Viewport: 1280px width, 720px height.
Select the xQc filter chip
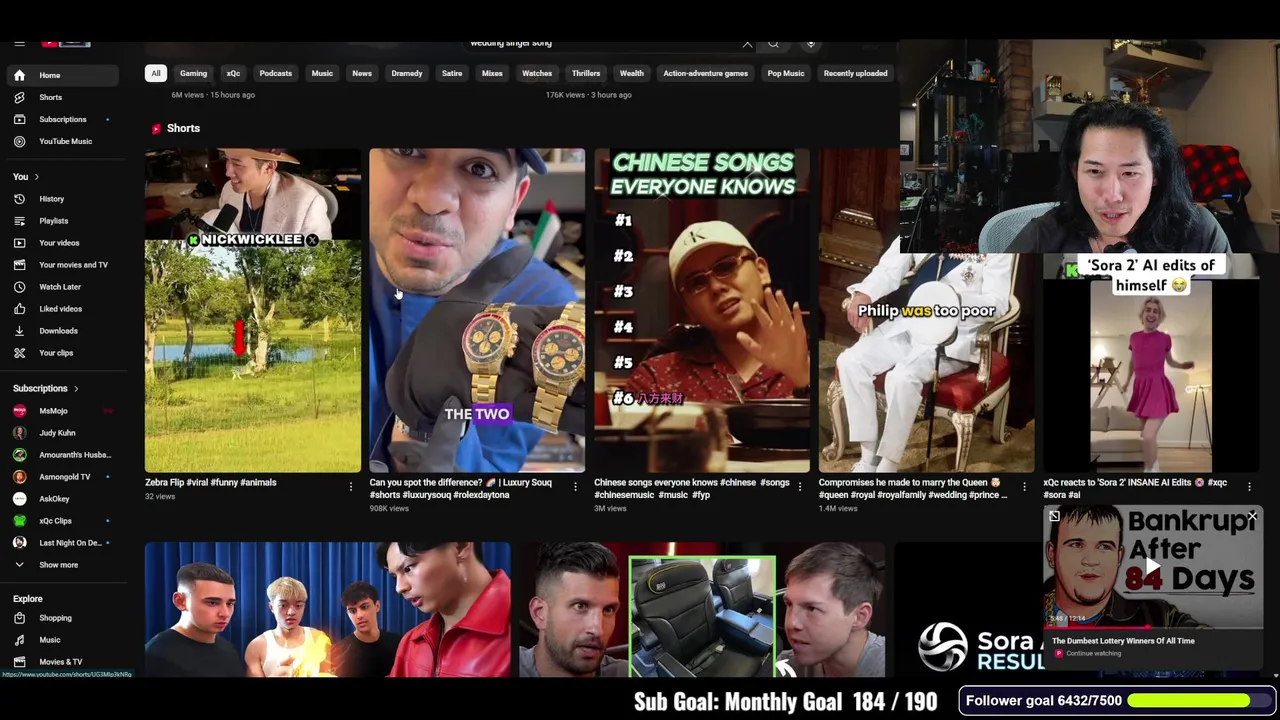233,73
